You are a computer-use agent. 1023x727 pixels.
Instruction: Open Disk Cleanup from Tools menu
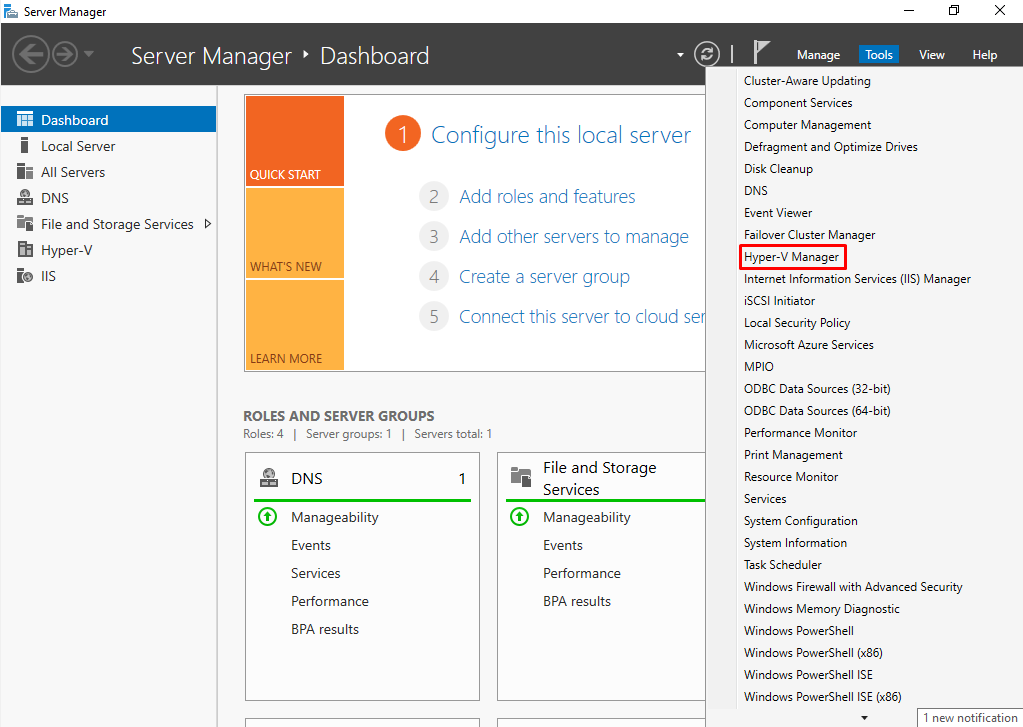click(778, 169)
